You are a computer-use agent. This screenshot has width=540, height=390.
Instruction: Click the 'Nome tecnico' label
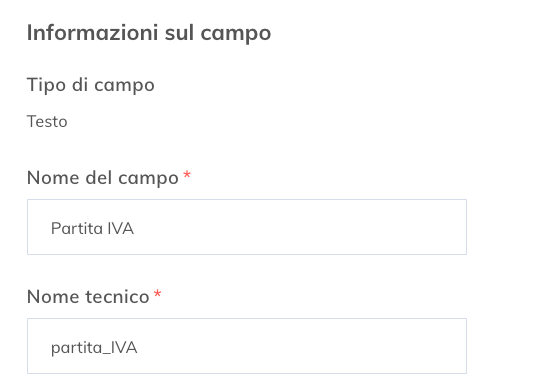pyautogui.click(x=88, y=297)
